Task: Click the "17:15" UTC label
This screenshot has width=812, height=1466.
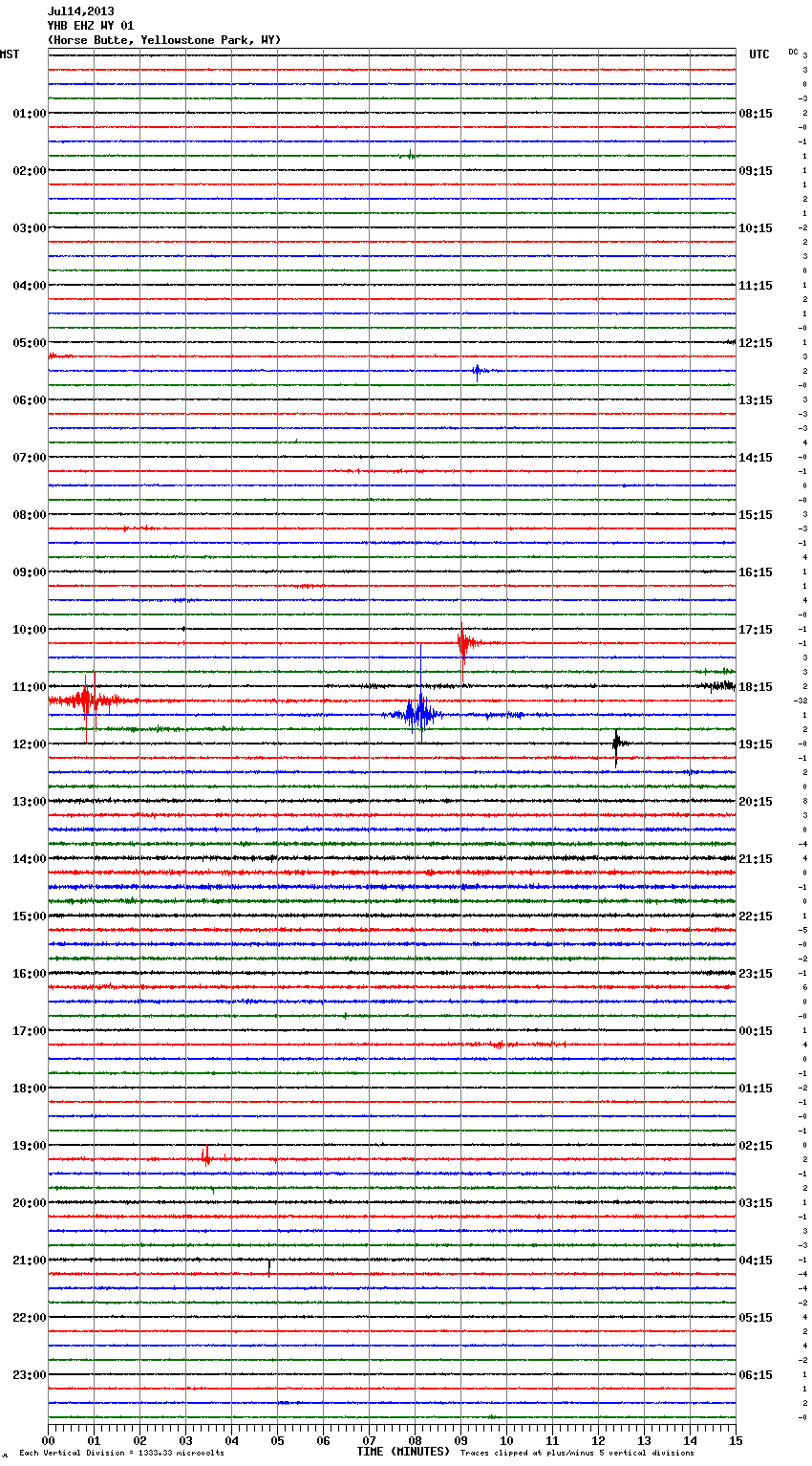Action: coord(756,630)
